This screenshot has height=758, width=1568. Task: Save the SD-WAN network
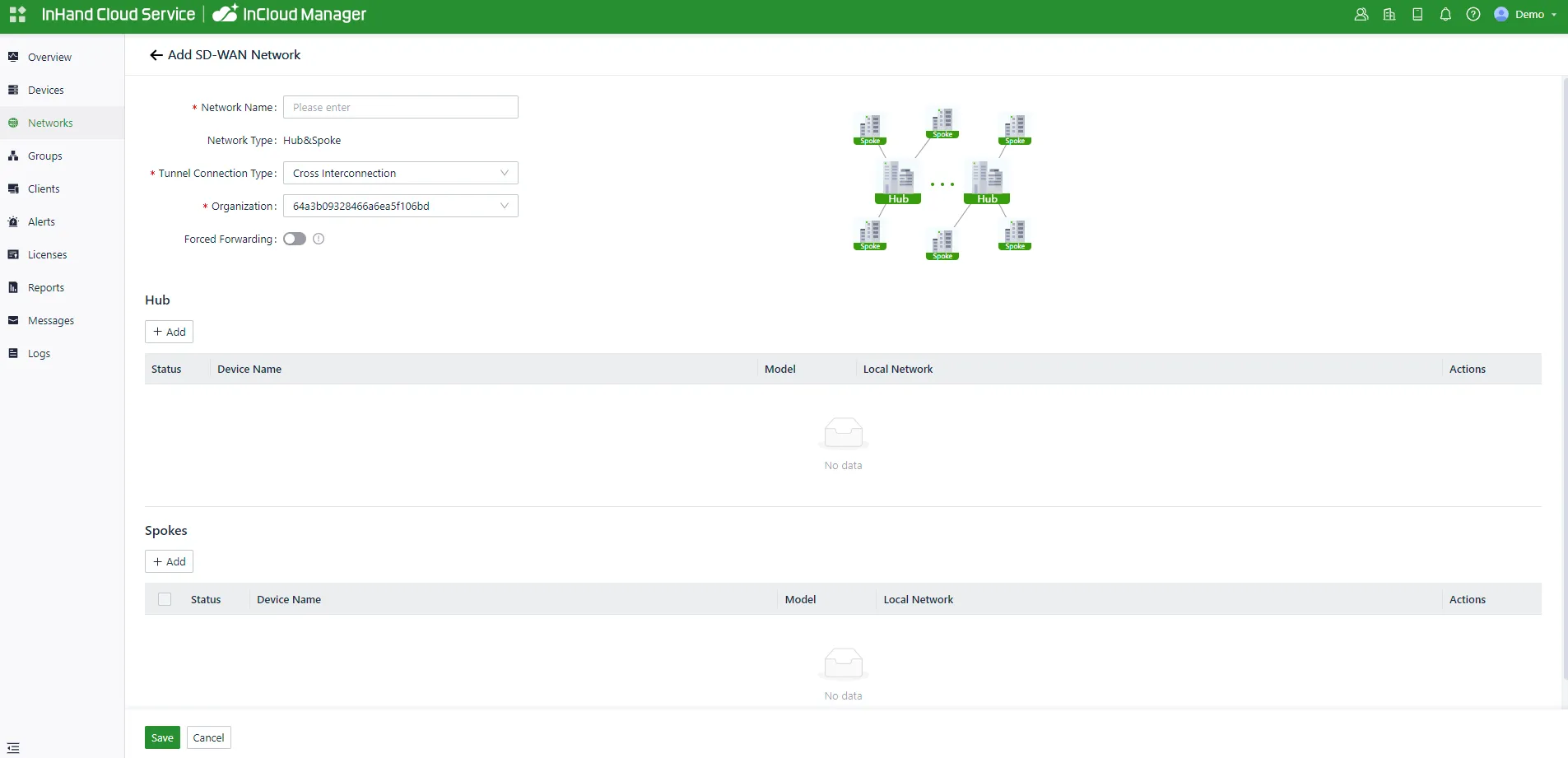(162, 737)
